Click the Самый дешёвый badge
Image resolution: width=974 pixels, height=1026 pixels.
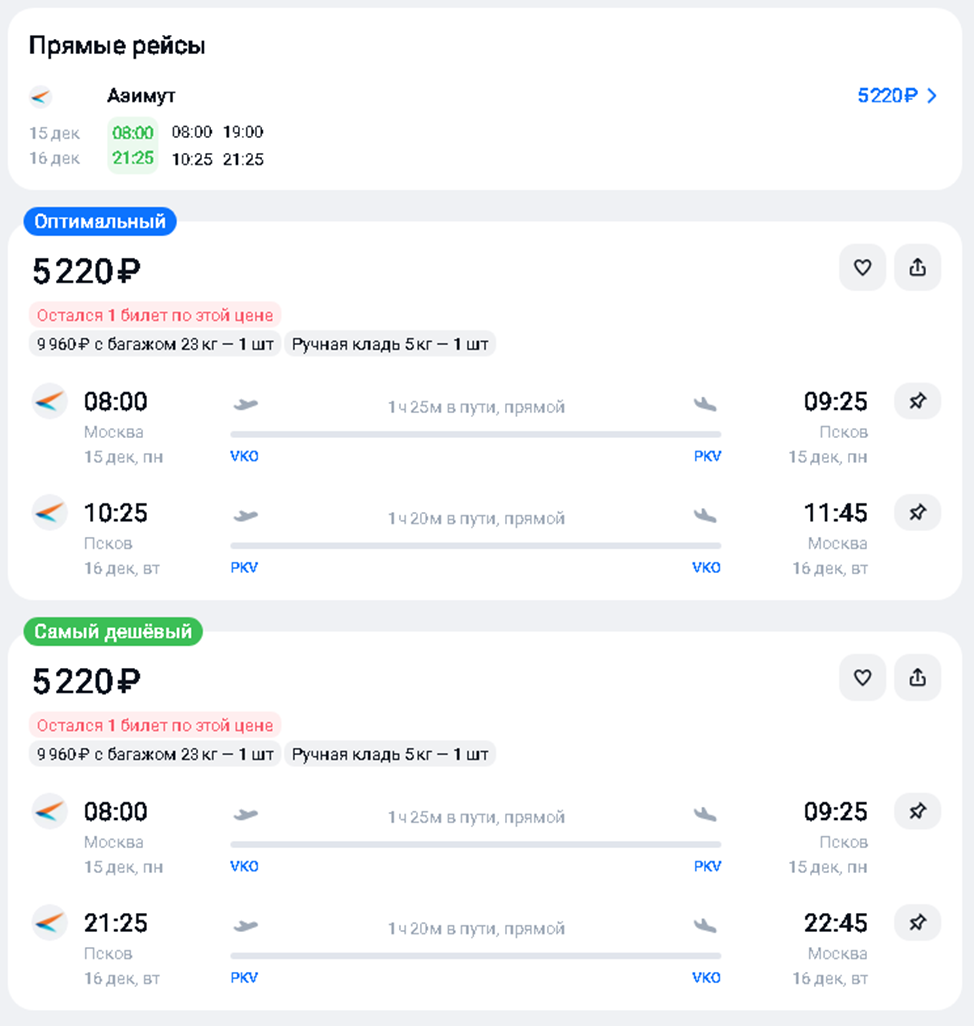coord(113,632)
